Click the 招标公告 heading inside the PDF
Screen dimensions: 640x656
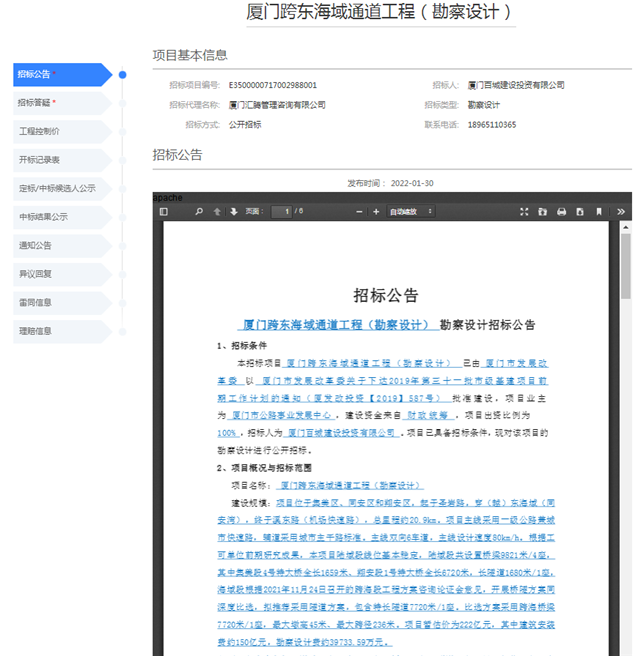(386, 295)
